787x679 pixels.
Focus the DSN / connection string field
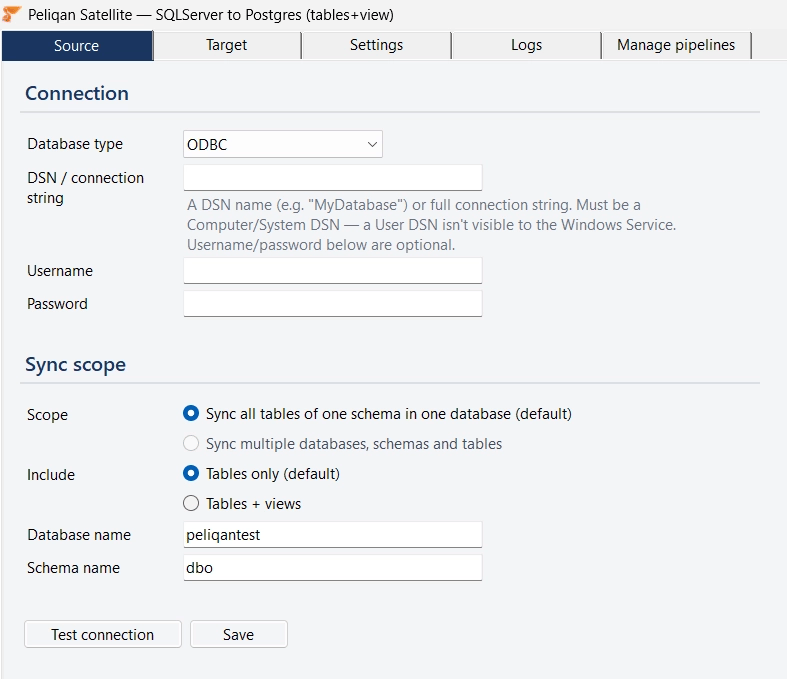(333, 178)
